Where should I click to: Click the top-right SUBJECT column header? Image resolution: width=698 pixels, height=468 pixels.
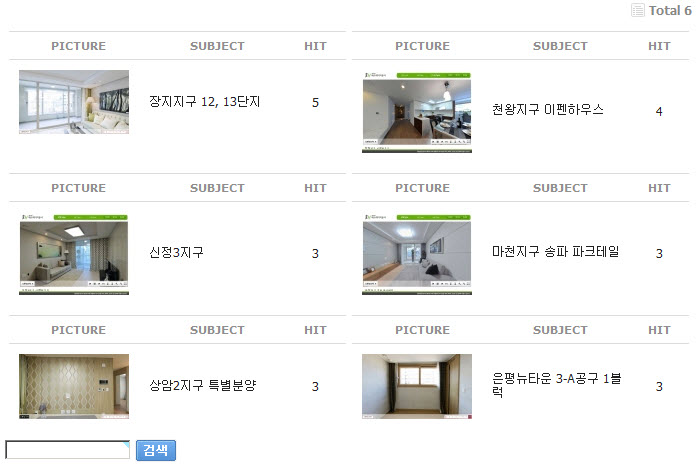click(560, 46)
